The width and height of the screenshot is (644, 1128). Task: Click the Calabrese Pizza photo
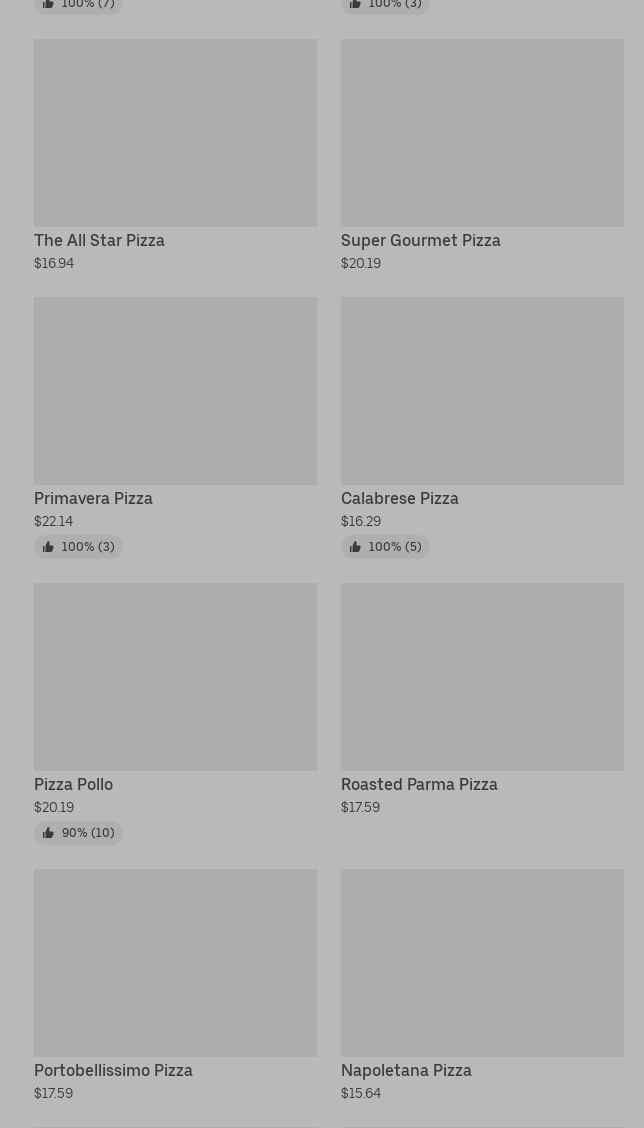pyautogui.click(x=482, y=391)
